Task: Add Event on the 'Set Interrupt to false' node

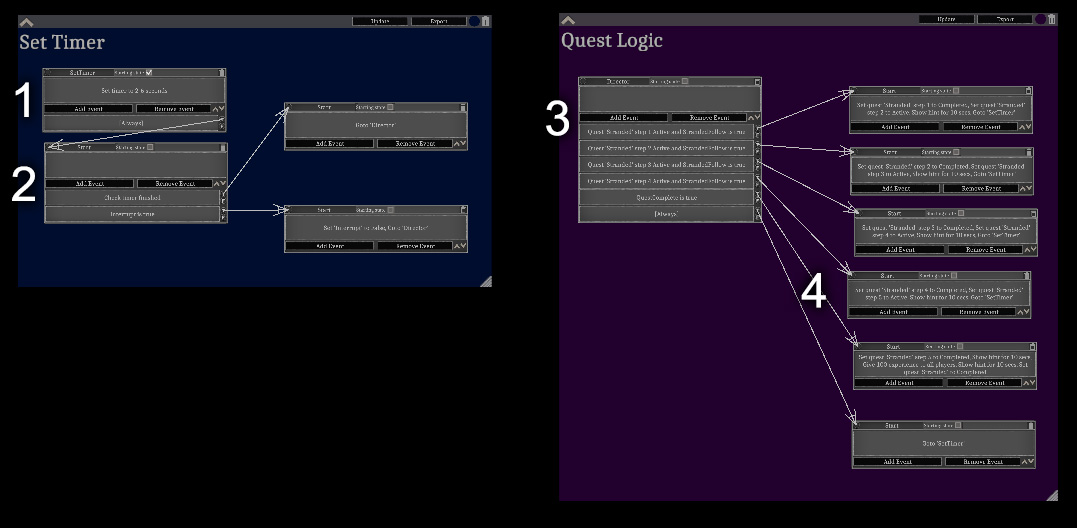Action: coord(330,246)
